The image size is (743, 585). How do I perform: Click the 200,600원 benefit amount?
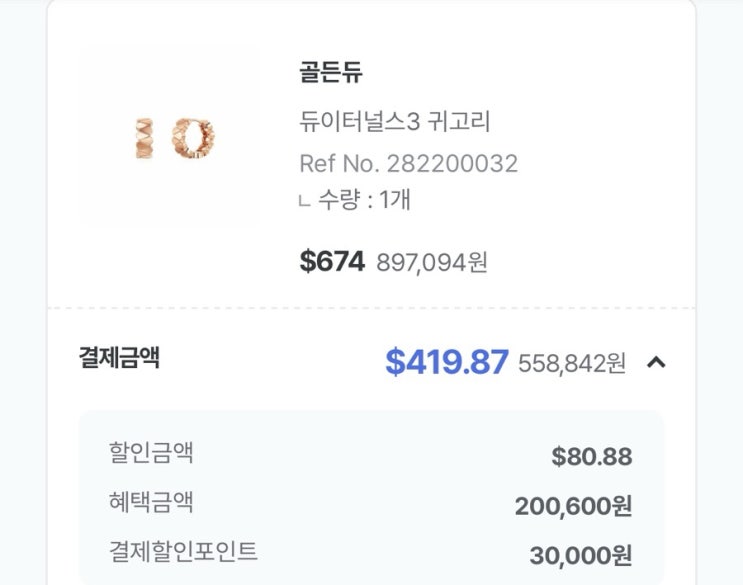(573, 507)
